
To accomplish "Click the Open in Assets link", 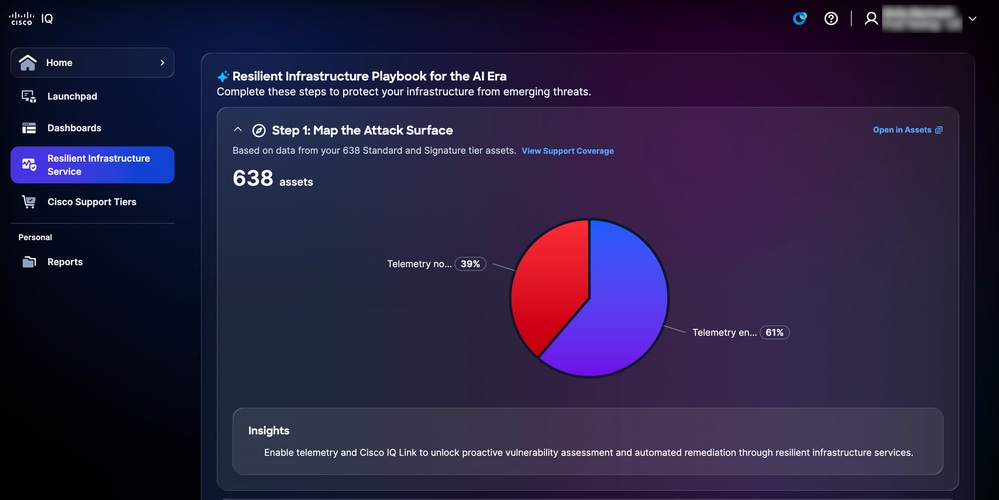I will pos(907,130).
